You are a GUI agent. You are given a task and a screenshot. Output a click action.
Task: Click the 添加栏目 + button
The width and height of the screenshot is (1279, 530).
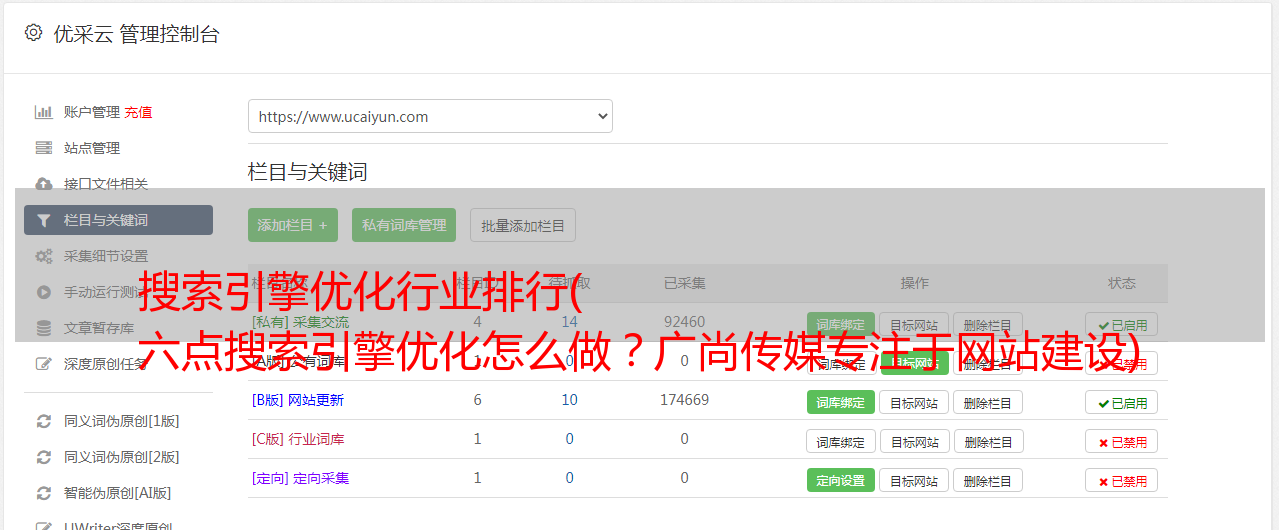click(x=292, y=225)
